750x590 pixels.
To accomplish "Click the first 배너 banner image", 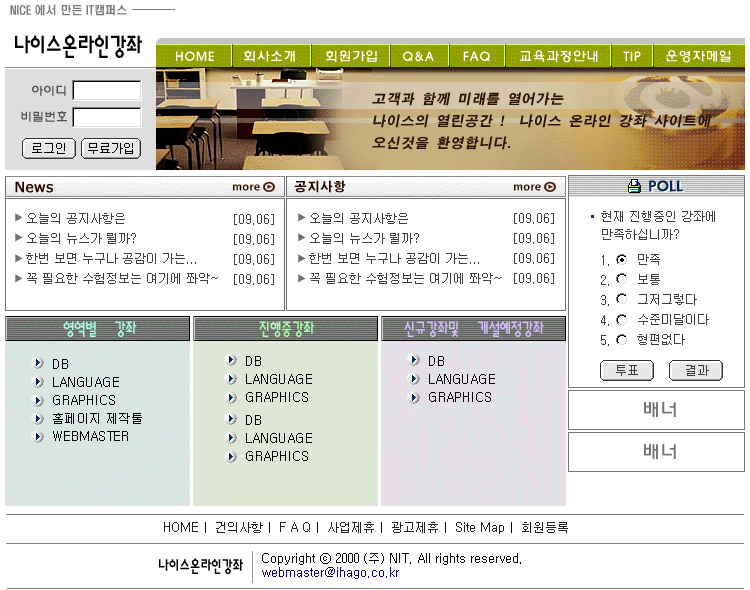I will (656, 409).
